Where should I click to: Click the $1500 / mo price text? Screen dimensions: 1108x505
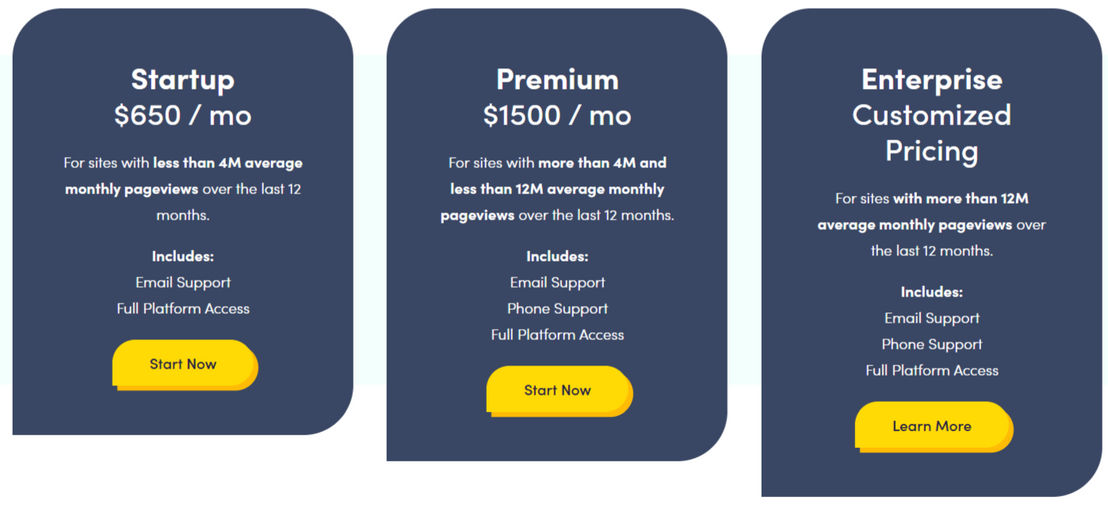(x=558, y=115)
